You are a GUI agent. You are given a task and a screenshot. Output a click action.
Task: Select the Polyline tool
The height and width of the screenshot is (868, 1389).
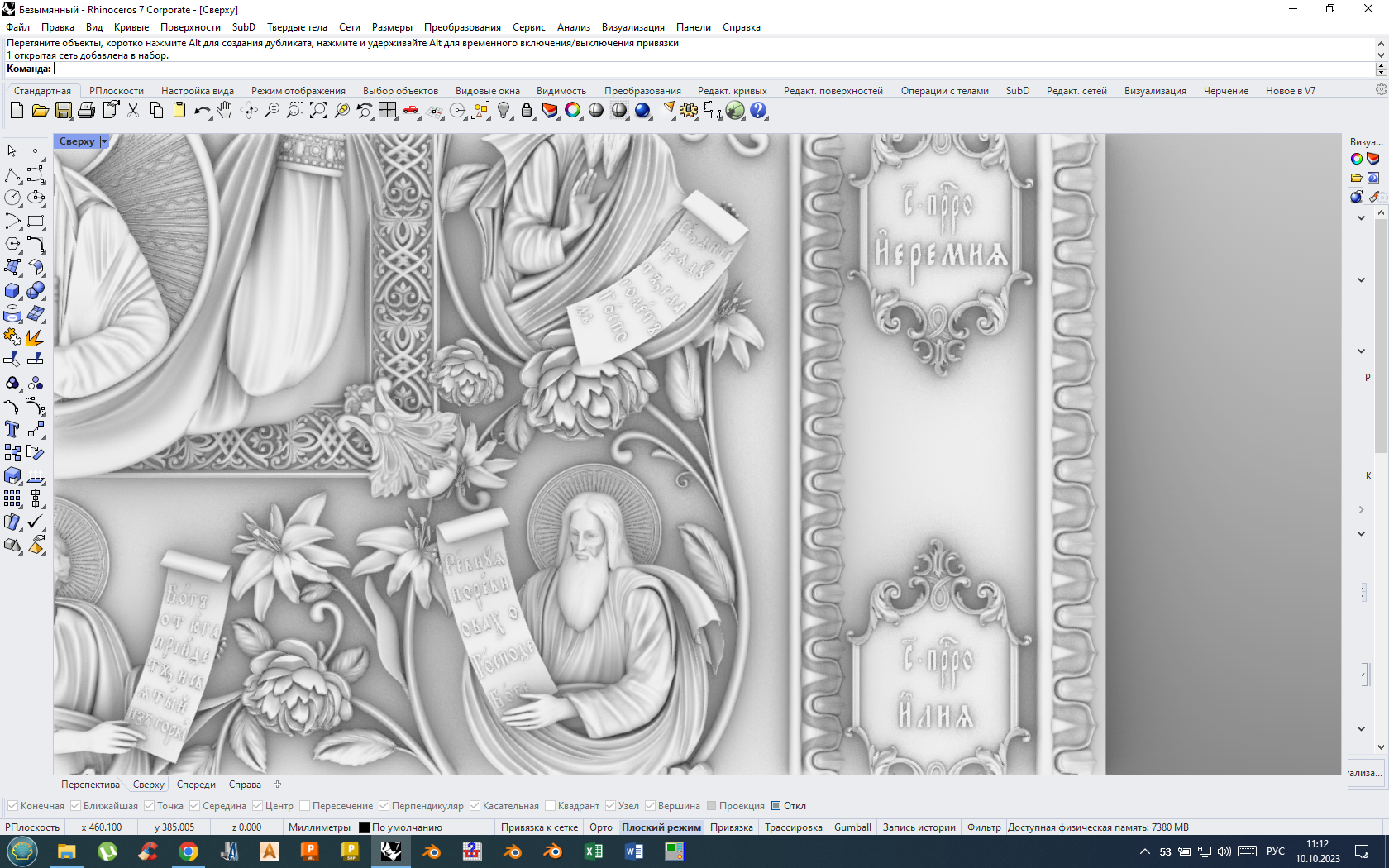[x=12, y=174]
